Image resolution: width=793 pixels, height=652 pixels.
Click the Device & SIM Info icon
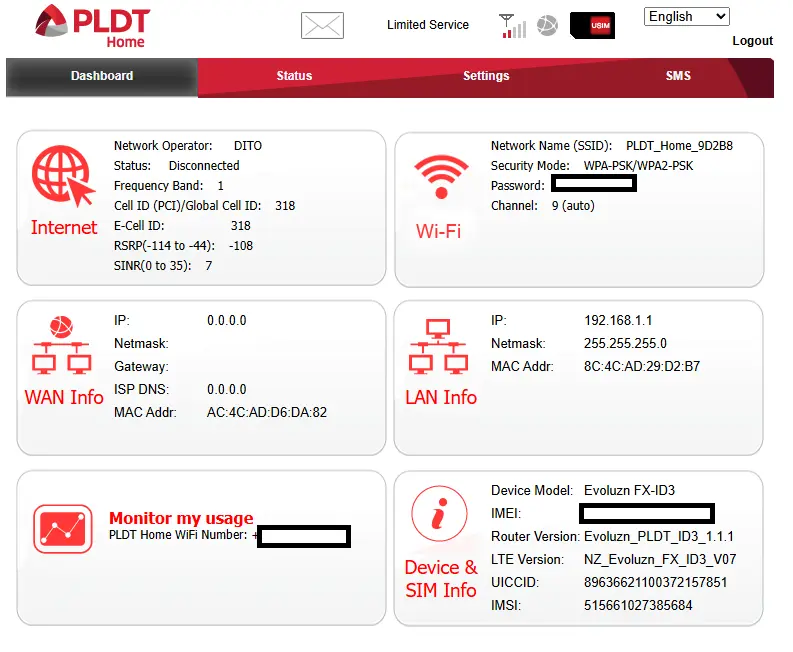click(439, 514)
